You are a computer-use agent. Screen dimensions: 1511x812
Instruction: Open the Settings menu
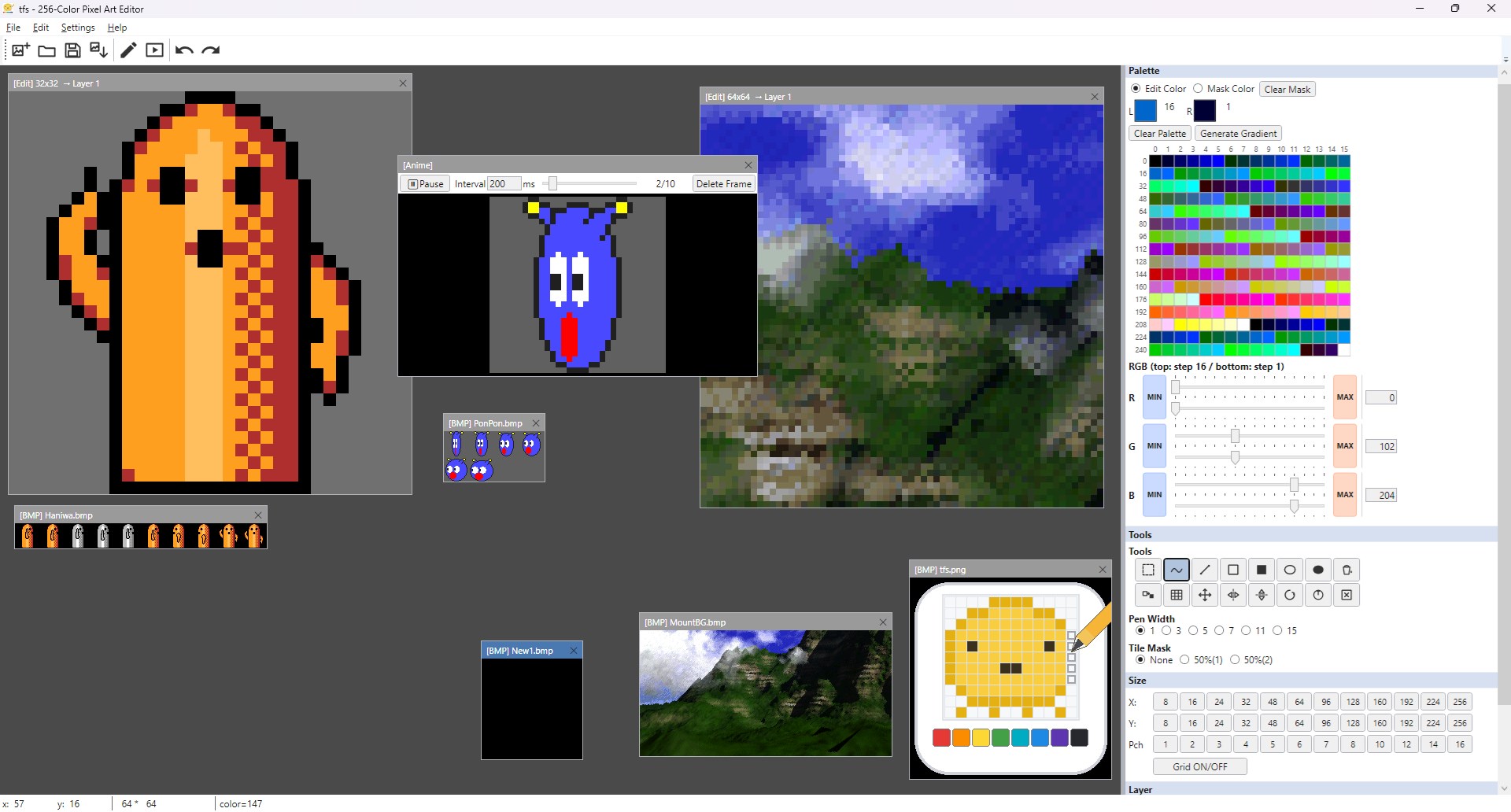point(78,28)
